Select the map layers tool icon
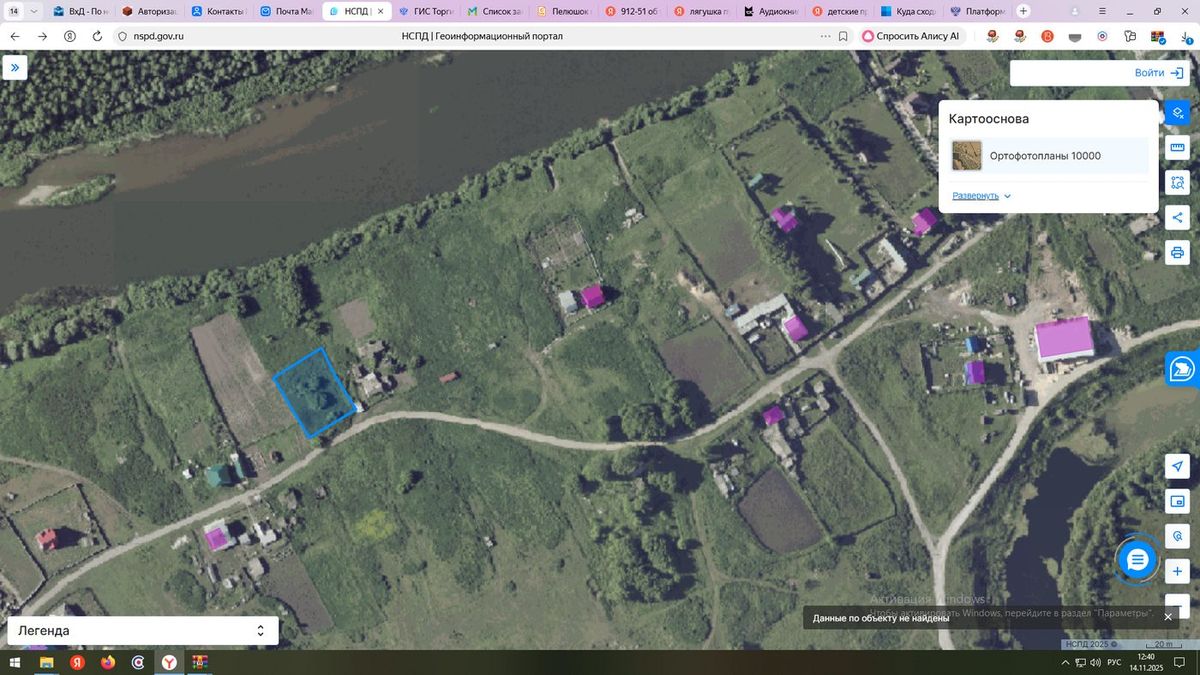The height and width of the screenshot is (675, 1200). click(1177, 112)
